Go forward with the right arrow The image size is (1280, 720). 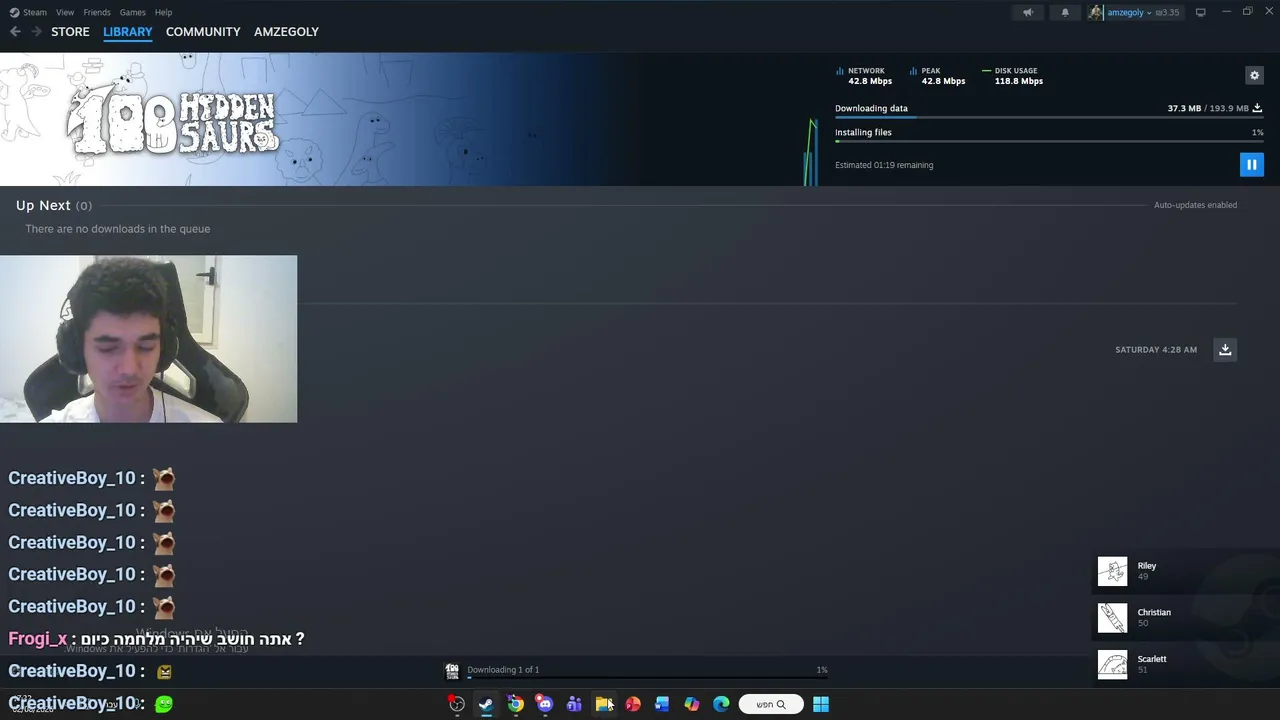click(36, 32)
